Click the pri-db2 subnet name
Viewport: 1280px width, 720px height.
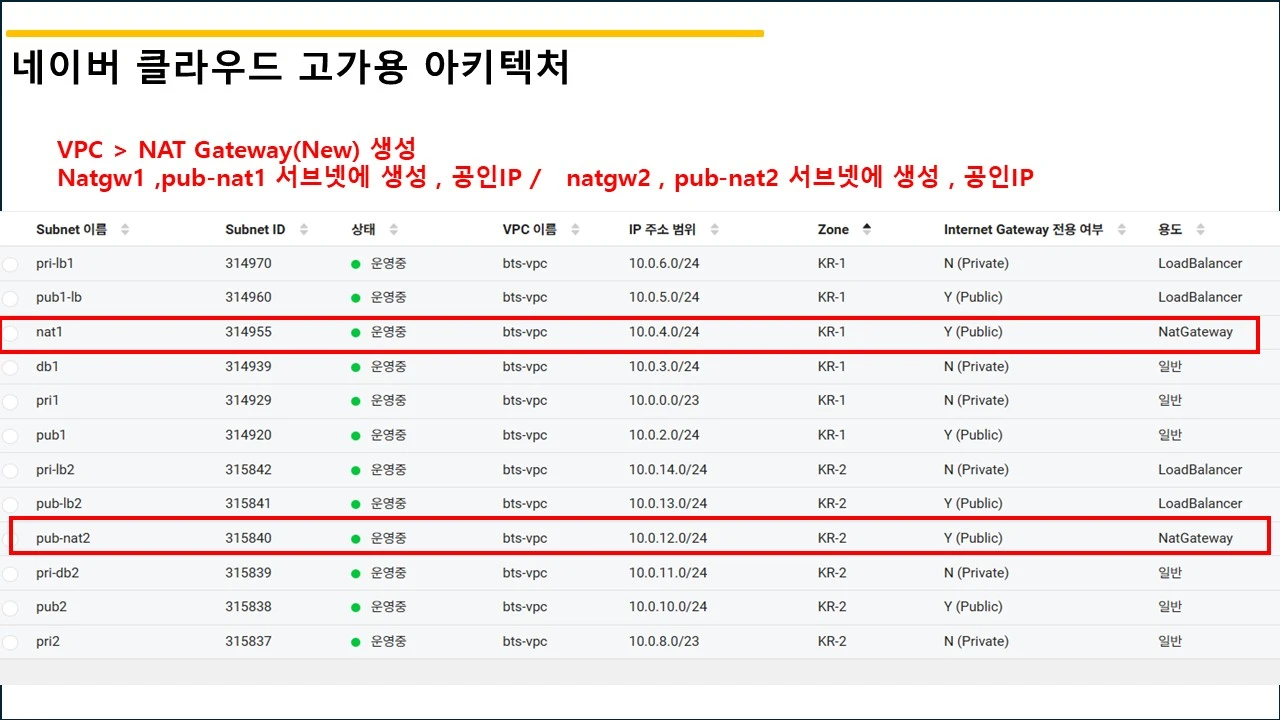coord(58,573)
